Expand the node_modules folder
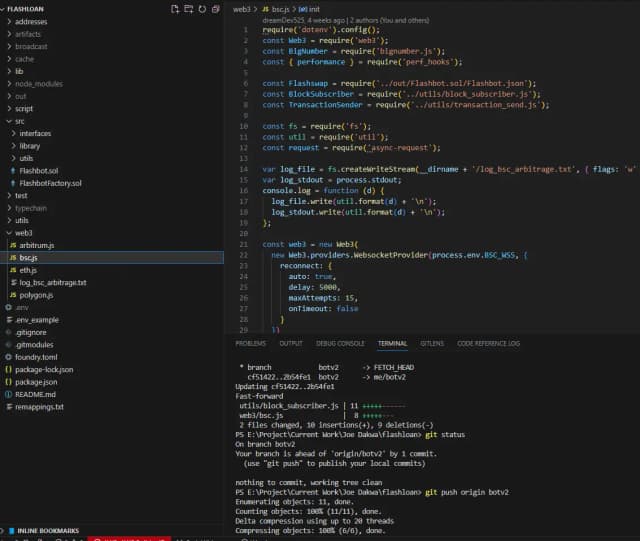This screenshot has width=640, height=541. pyautogui.click(x=38, y=84)
